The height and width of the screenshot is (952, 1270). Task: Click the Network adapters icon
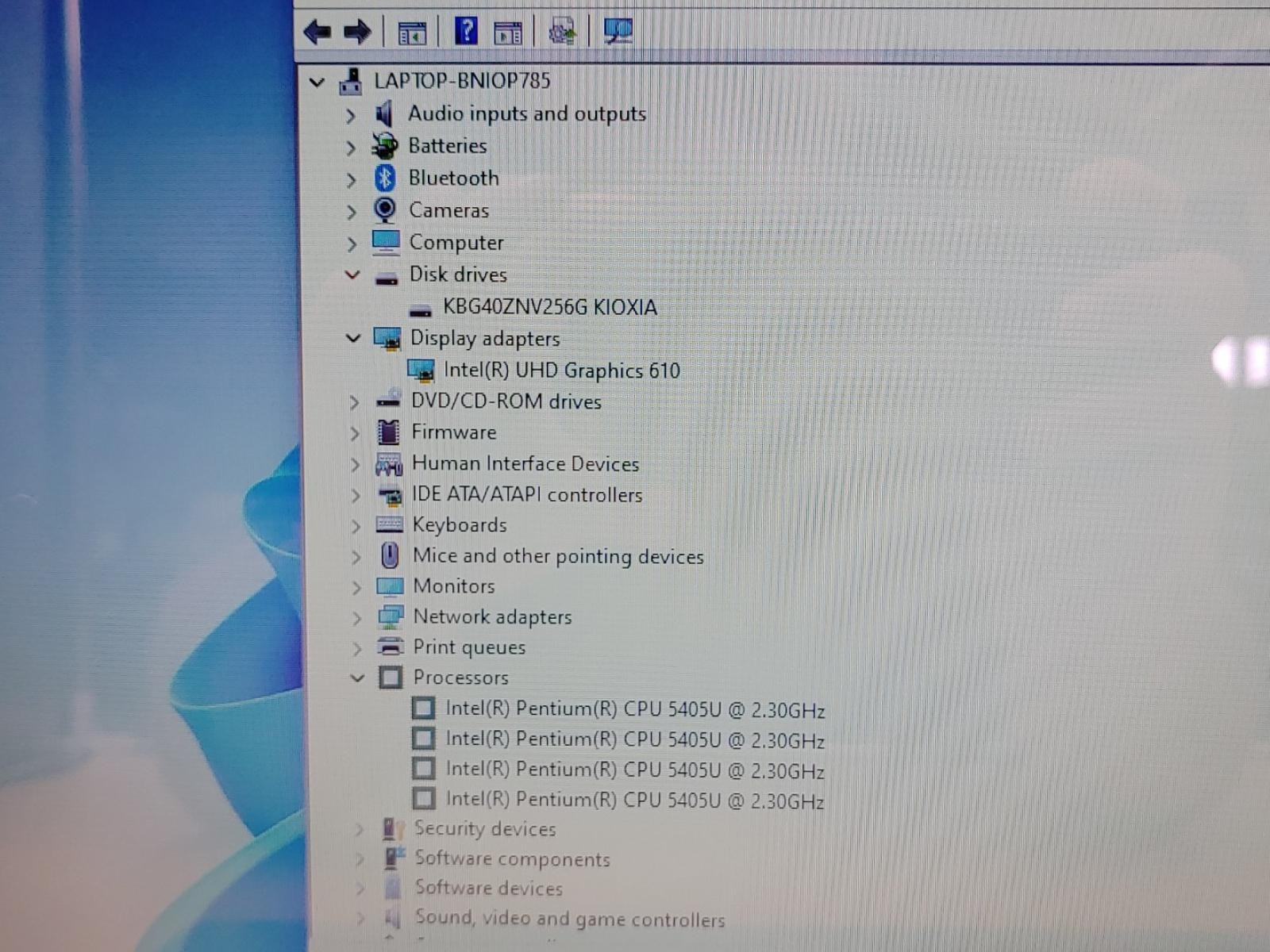(x=391, y=617)
